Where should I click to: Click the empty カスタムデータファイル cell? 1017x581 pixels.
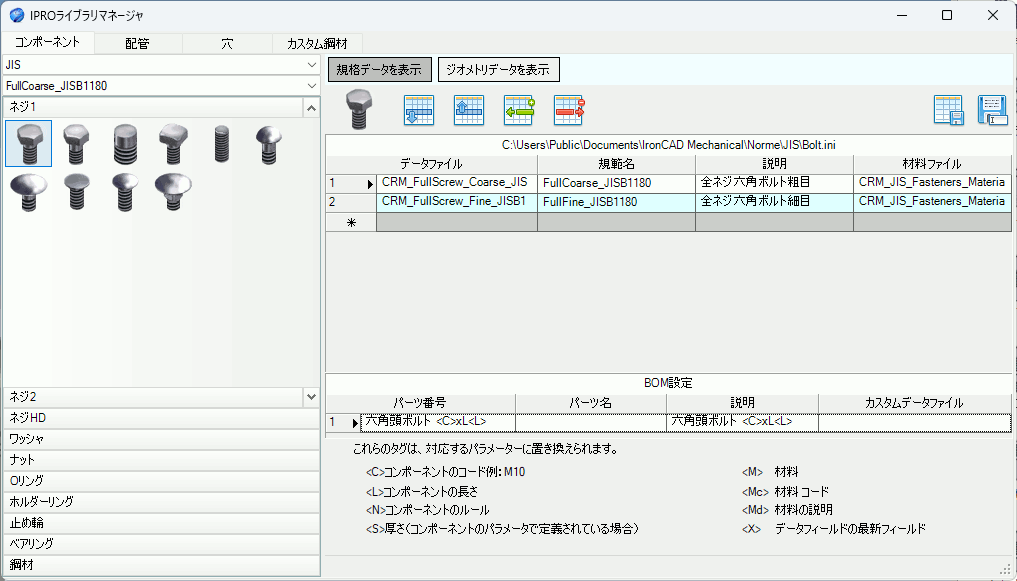(x=915, y=422)
